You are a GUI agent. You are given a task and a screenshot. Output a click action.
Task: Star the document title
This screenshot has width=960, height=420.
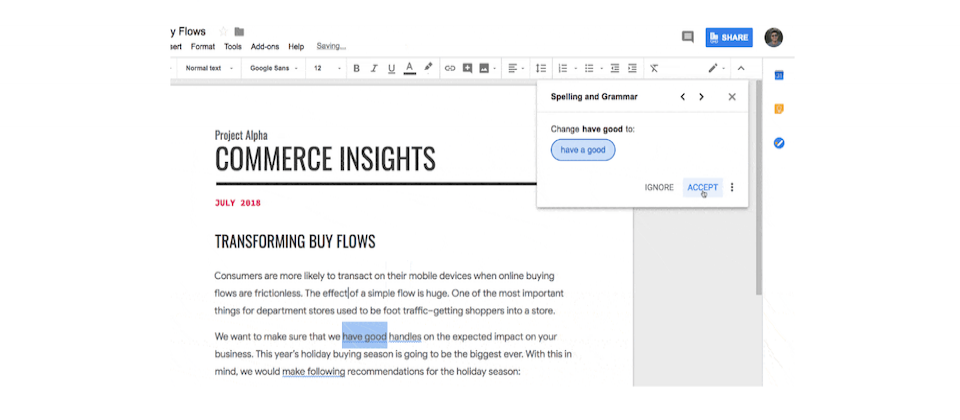(x=223, y=32)
